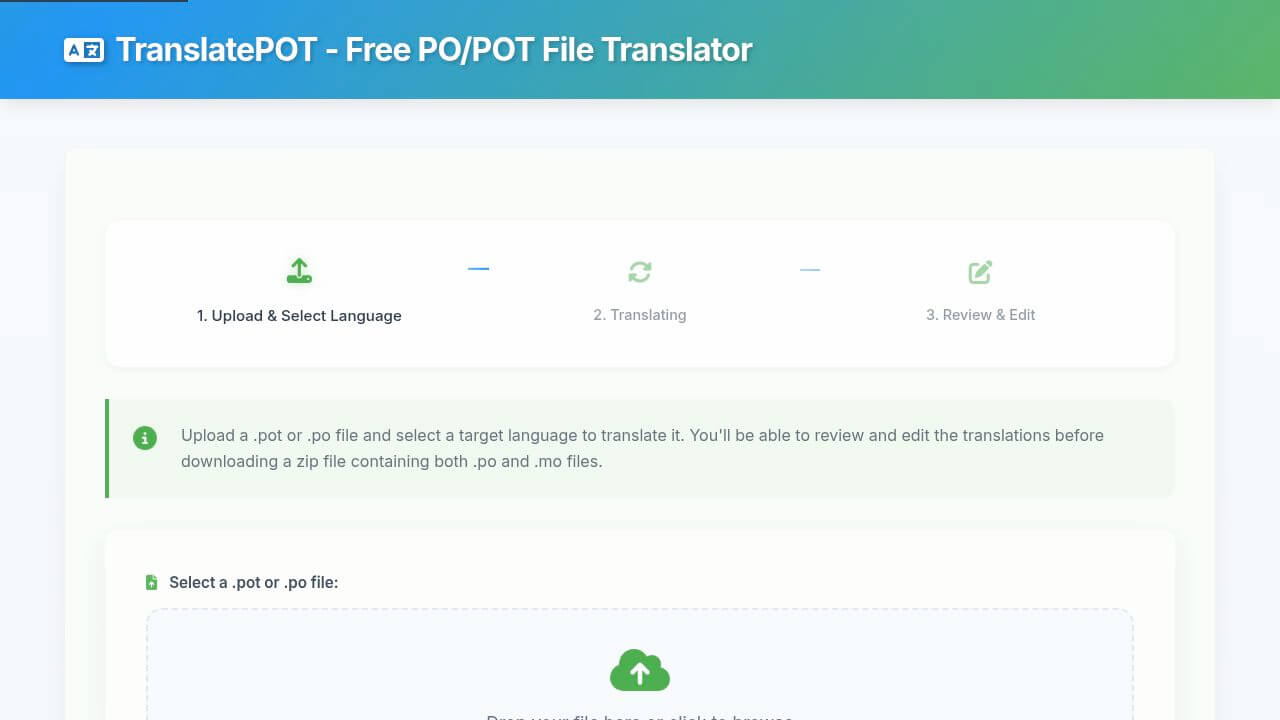Click the info icon in the green notice banner

(x=144, y=438)
